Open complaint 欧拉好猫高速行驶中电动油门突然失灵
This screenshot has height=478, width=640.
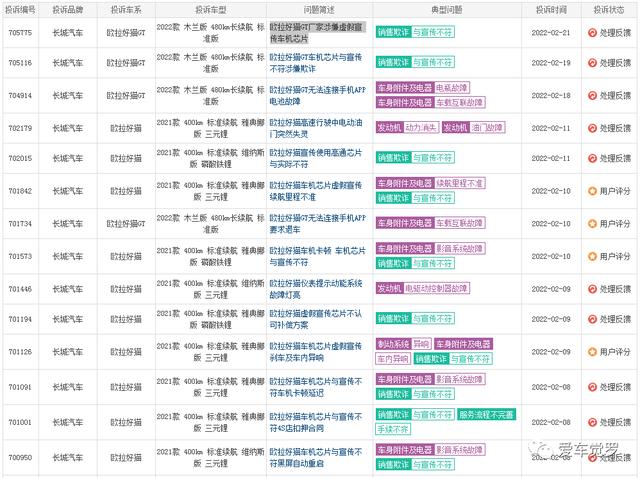pos(316,128)
